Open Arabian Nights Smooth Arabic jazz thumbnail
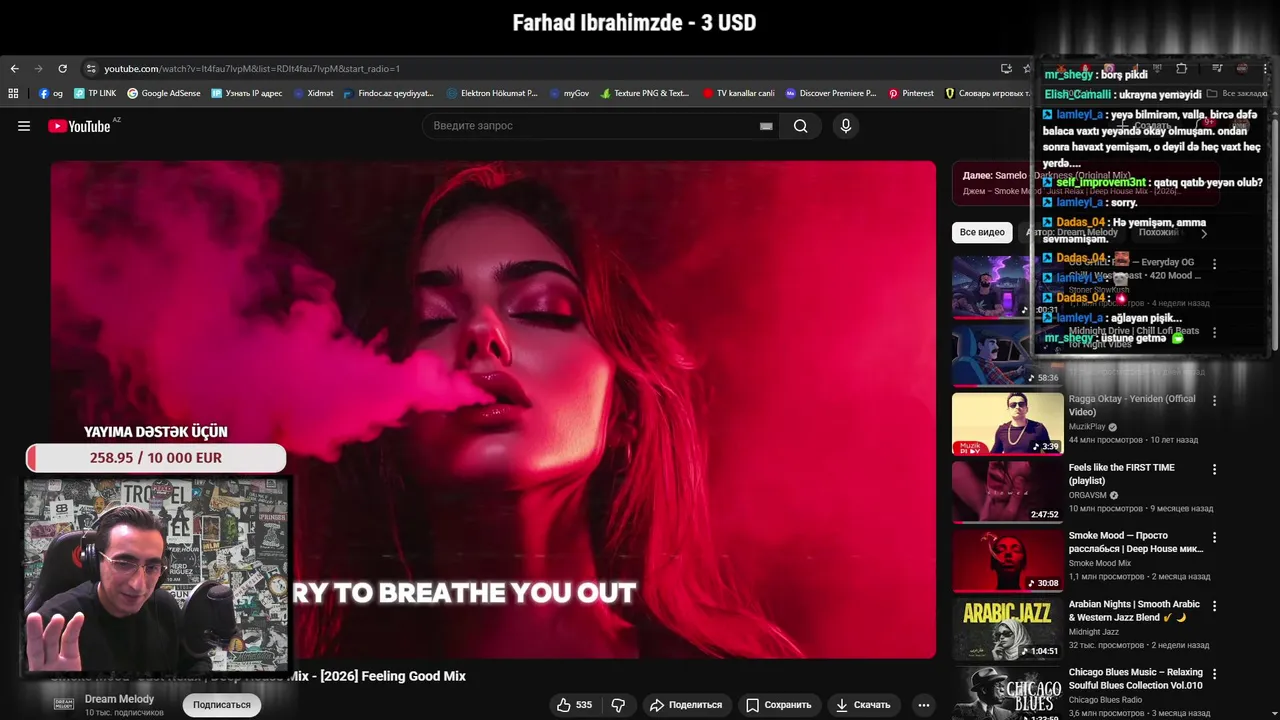The width and height of the screenshot is (1280, 720). click(1007, 628)
